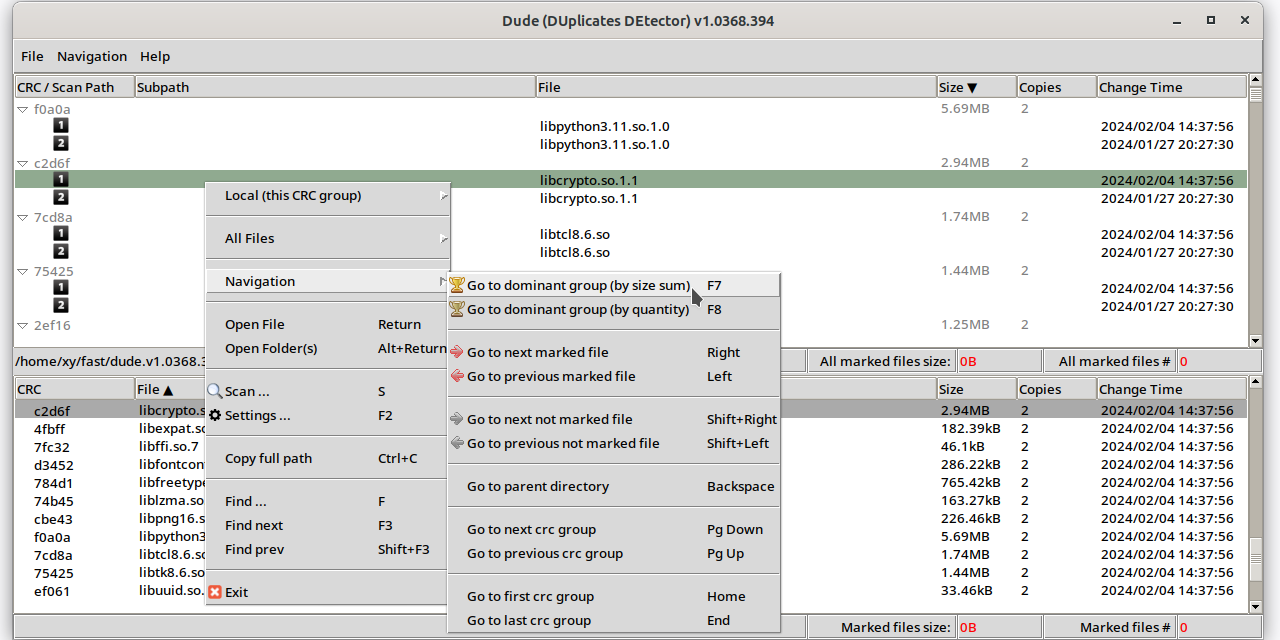The image size is (1280, 640).
Task: Click red arrow icon for next marked file
Action: pyautogui.click(x=457, y=353)
